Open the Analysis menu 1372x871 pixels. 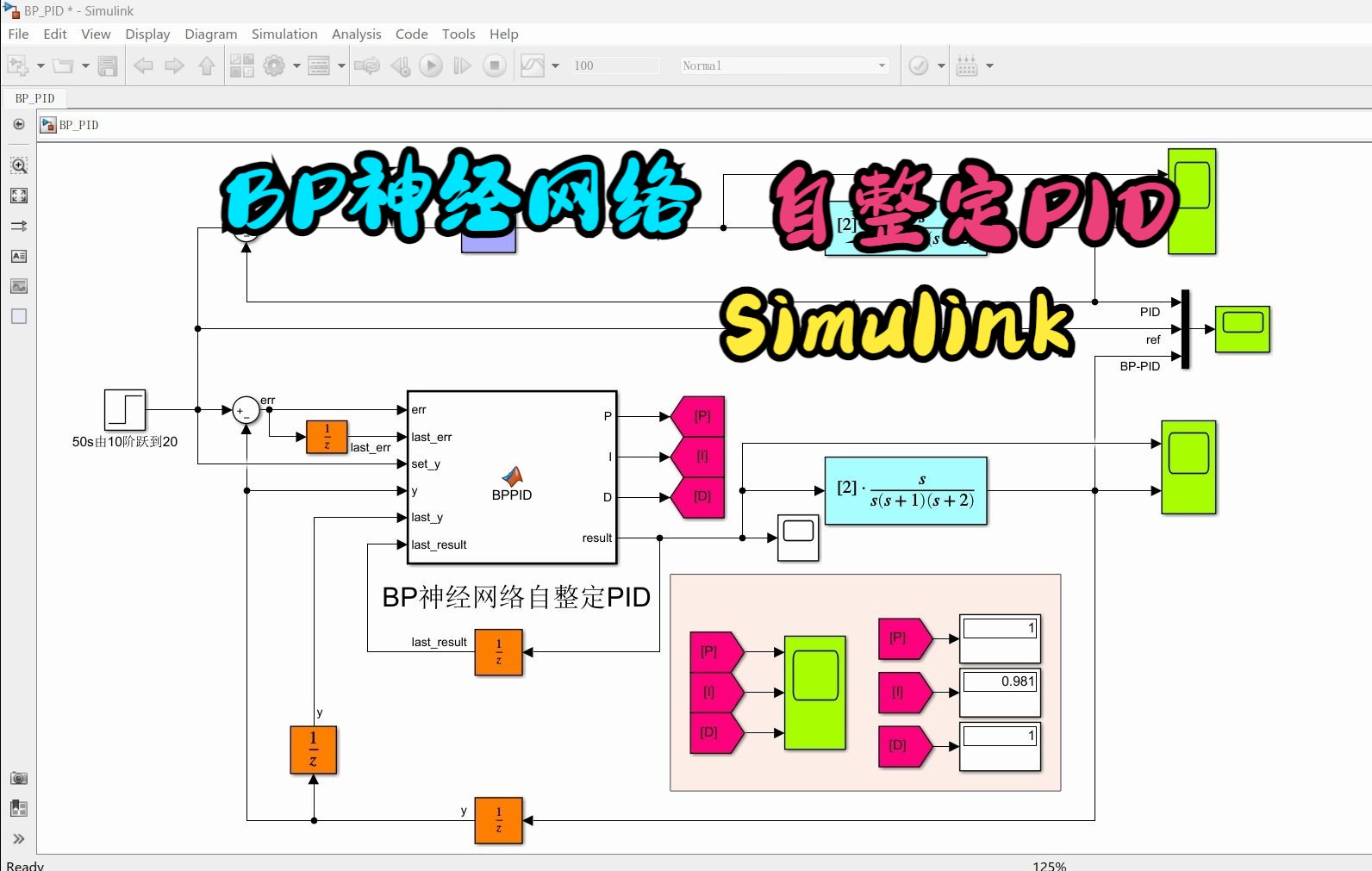[x=356, y=34]
